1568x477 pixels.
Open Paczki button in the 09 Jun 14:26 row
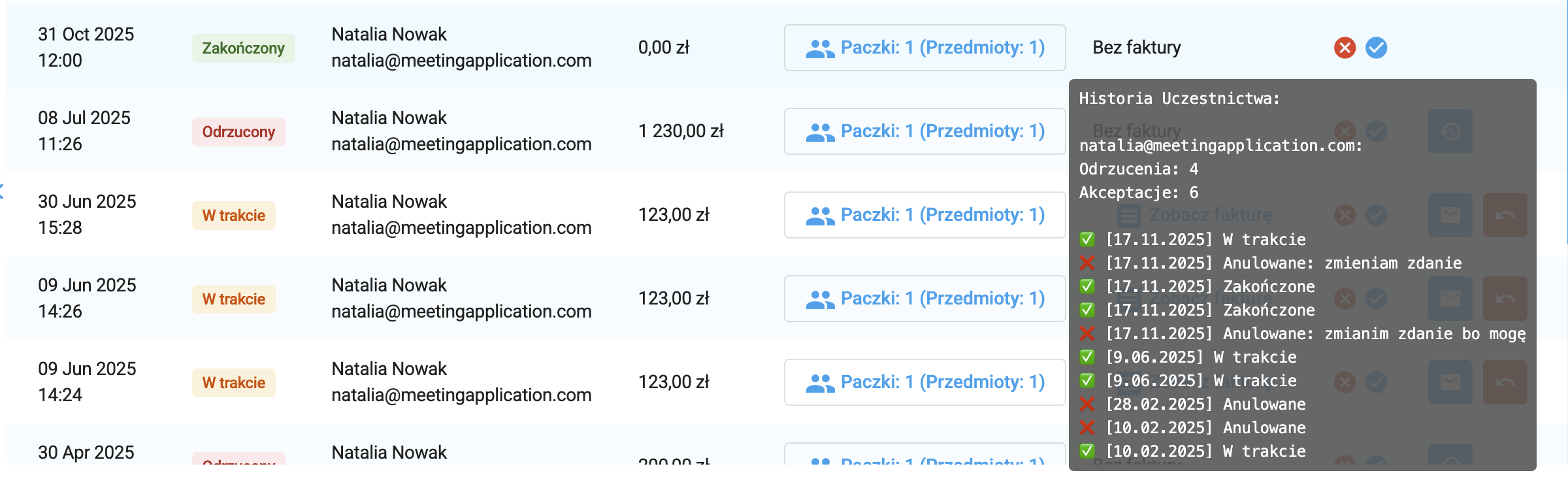click(924, 299)
